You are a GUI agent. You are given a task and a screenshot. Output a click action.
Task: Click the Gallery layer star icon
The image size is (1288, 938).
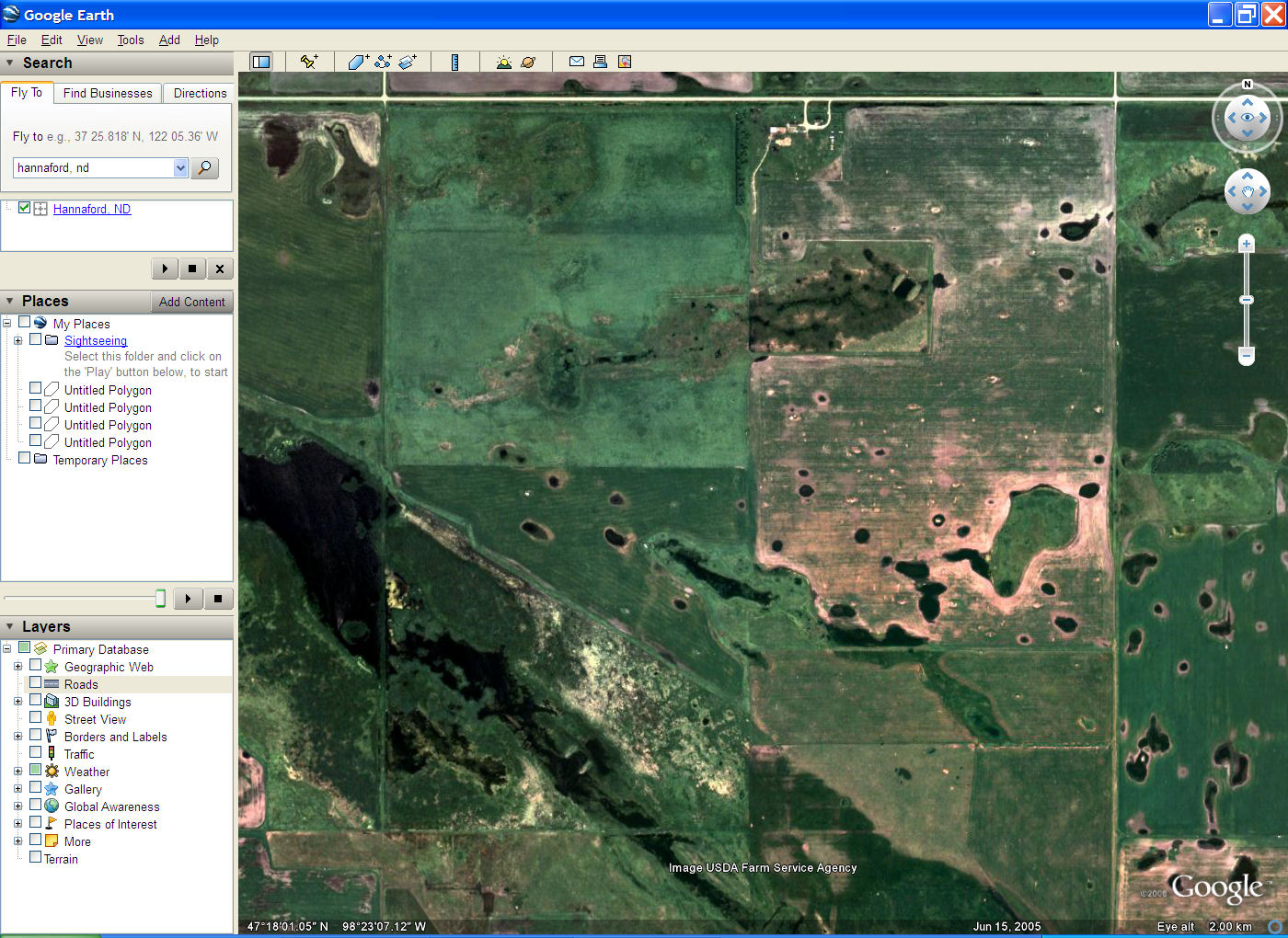(x=52, y=789)
